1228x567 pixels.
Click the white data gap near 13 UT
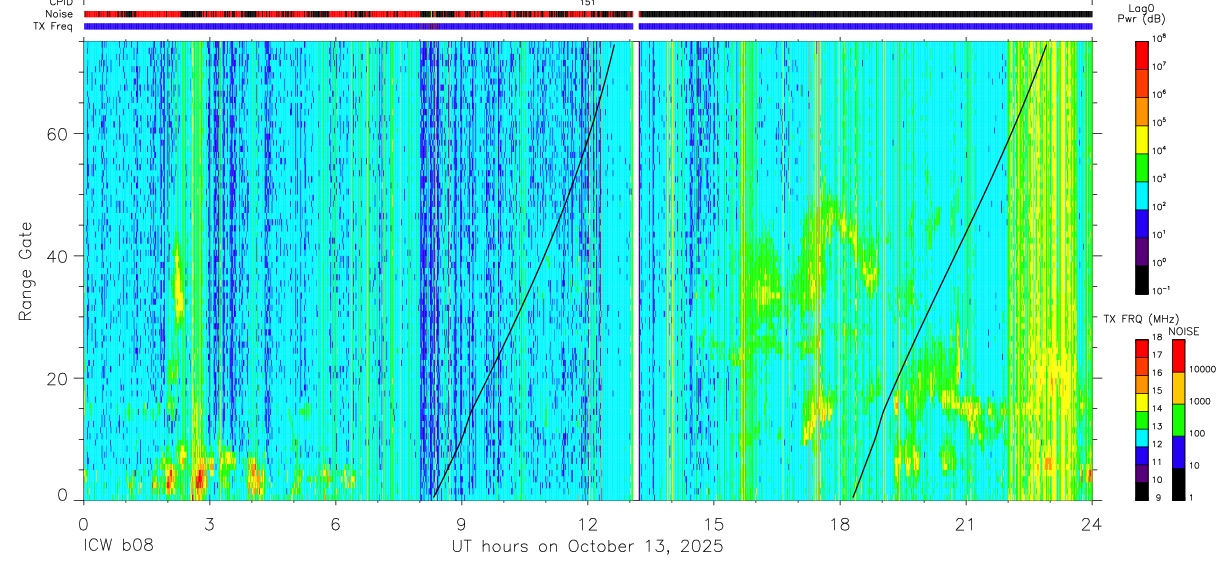(x=636, y=270)
